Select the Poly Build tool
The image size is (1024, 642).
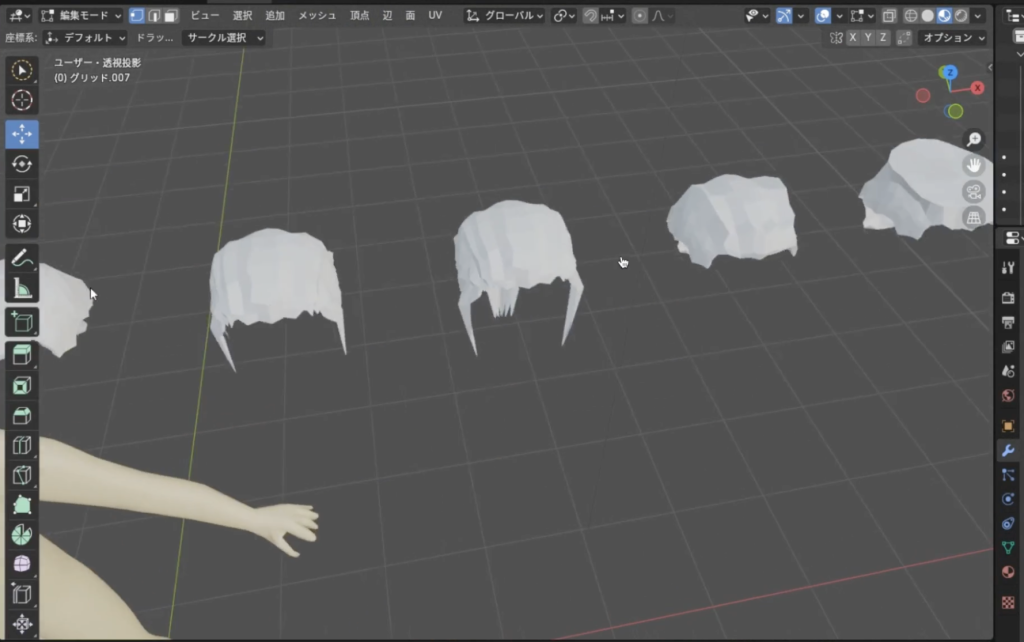[22, 505]
